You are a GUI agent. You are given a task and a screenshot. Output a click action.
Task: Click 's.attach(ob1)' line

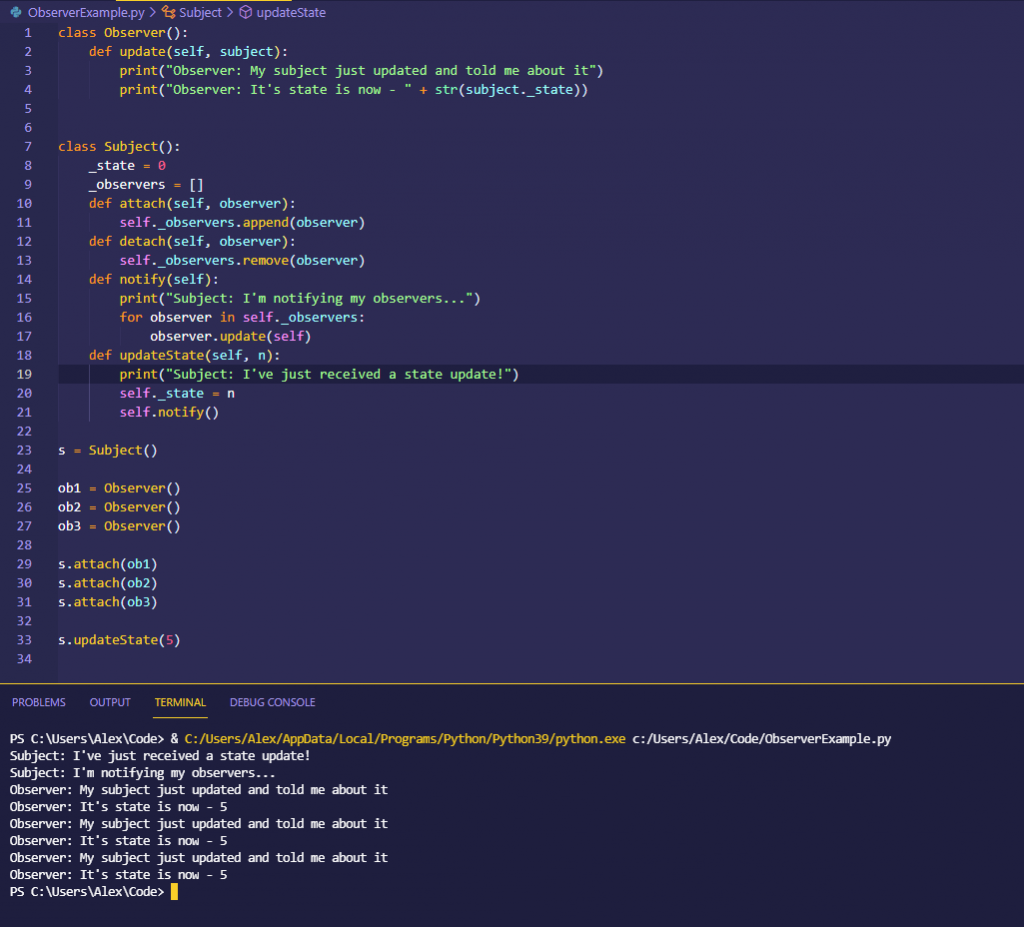(x=108, y=564)
